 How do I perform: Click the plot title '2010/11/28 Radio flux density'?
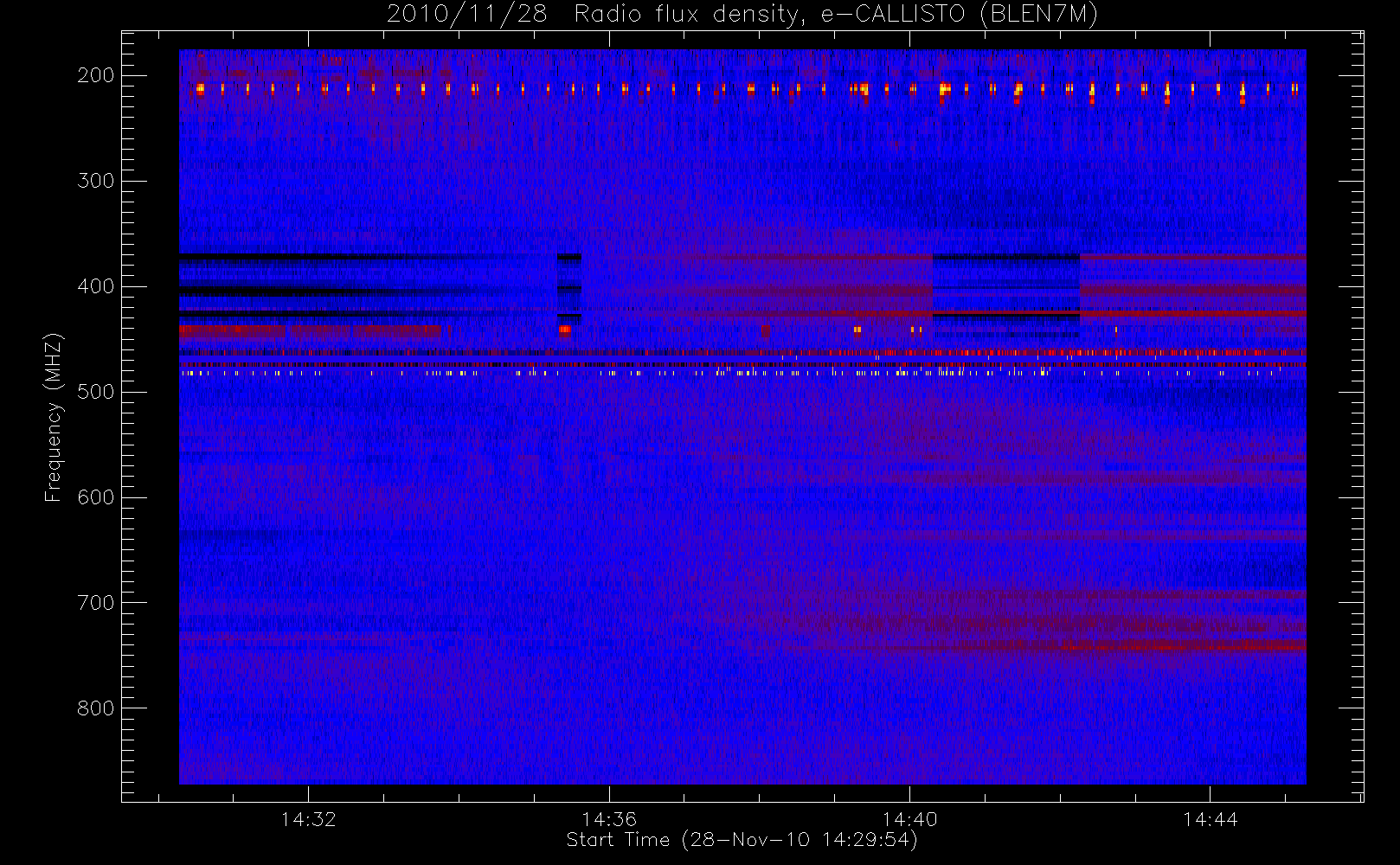[x=742, y=15]
